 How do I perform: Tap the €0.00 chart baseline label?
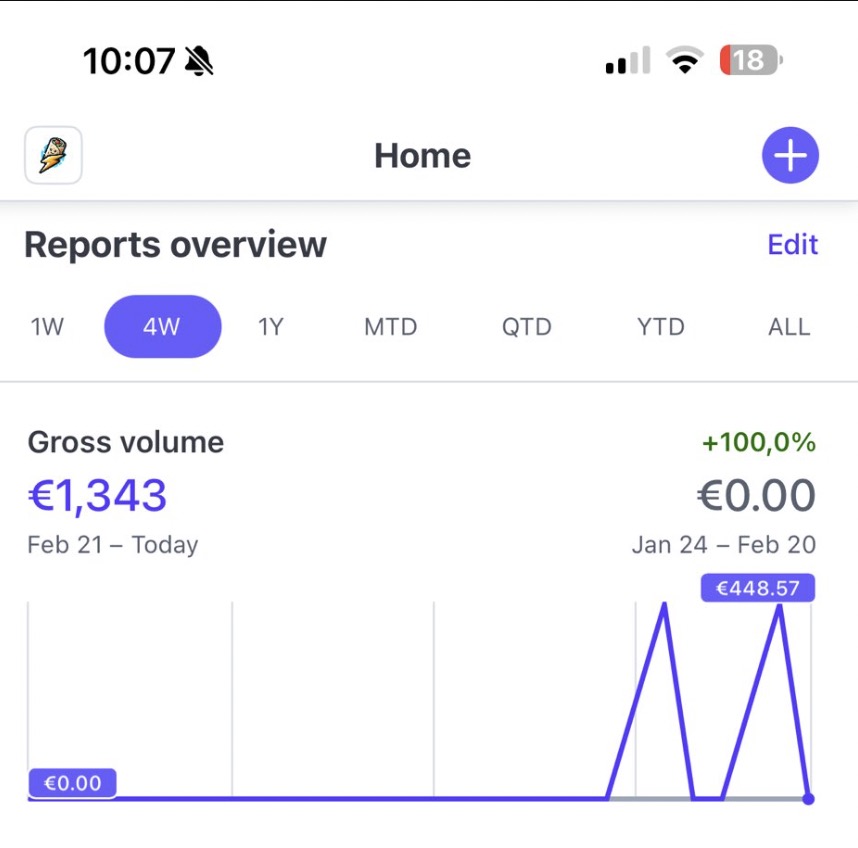[x=73, y=783]
